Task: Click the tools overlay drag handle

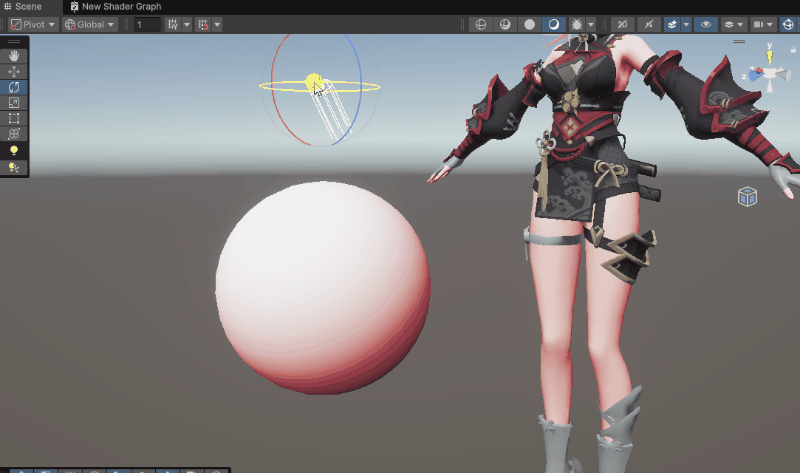Action: (14, 41)
